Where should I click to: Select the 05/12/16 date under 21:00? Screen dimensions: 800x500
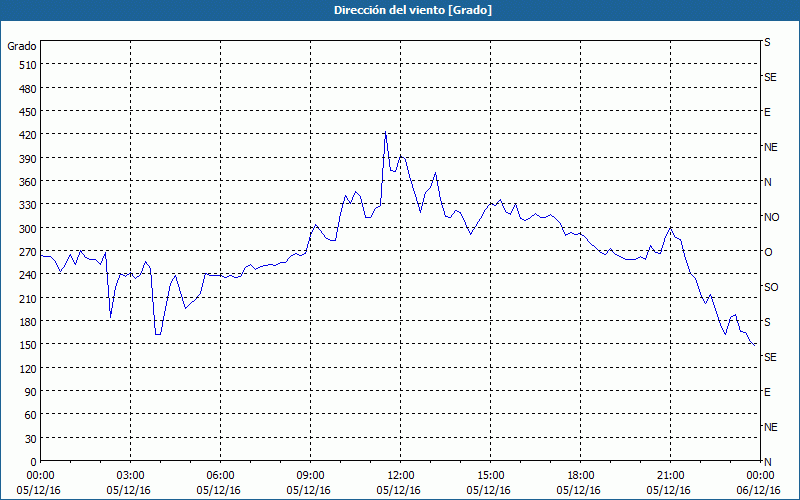click(668, 490)
